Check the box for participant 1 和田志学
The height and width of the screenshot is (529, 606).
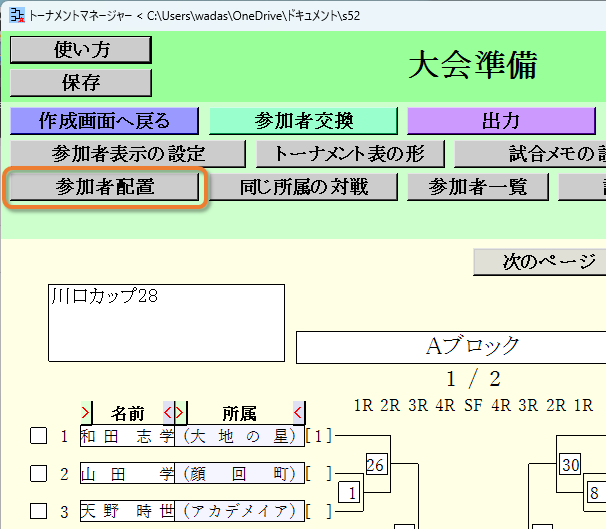[x=39, y=435]
